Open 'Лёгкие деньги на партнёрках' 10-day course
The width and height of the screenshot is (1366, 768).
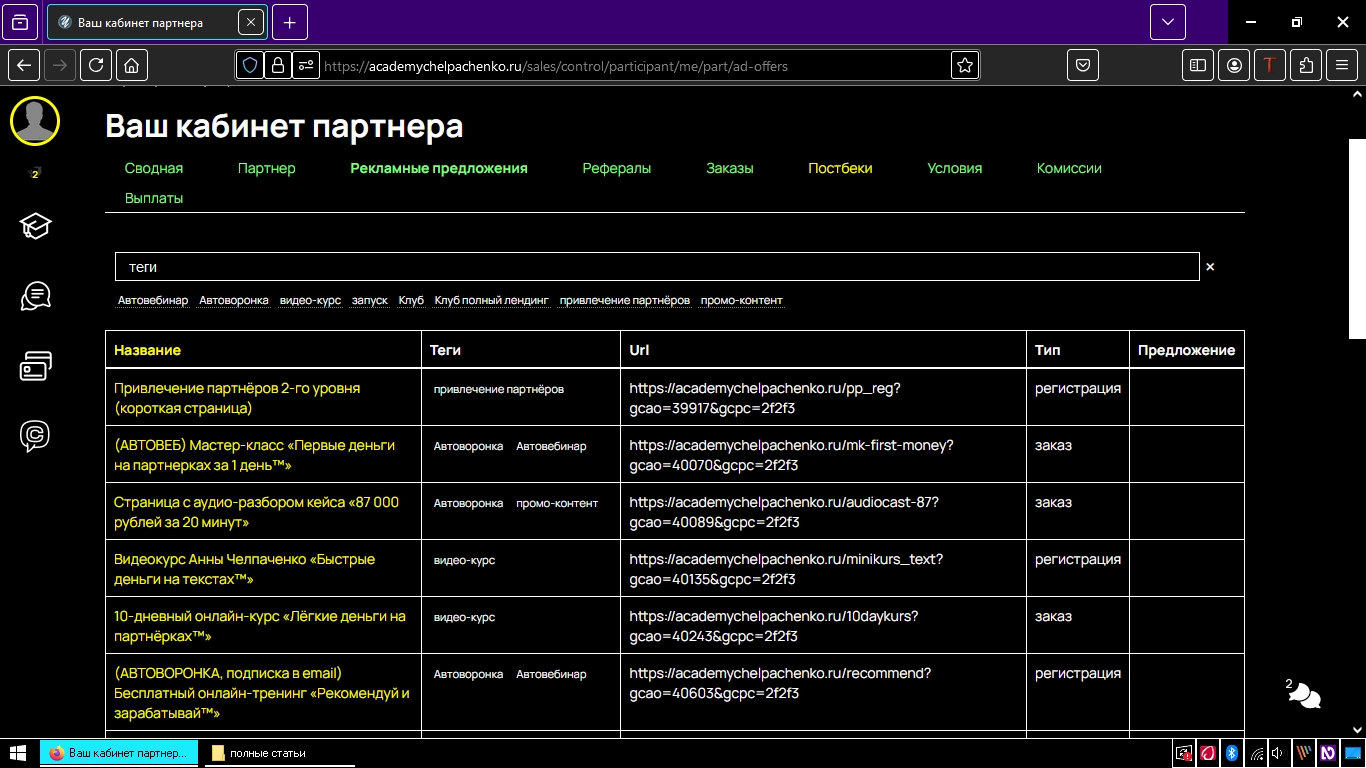click(260, 626)
